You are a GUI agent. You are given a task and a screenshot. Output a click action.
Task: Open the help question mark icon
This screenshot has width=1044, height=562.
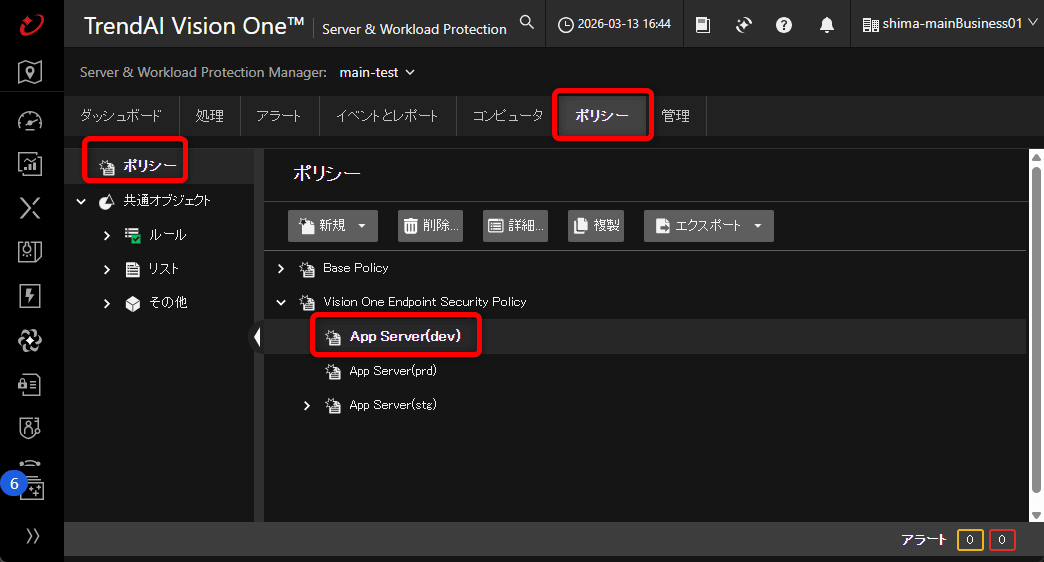(x=784, y=25)
